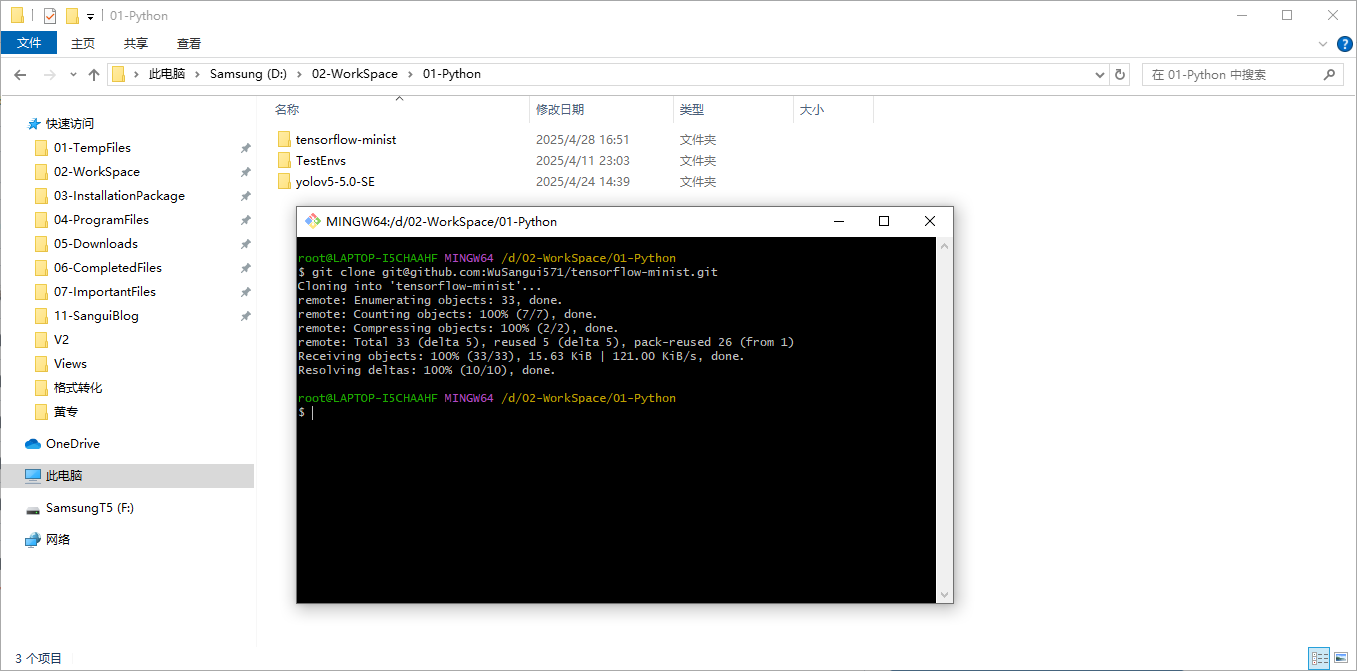Click 01-Python in the address path

pos(452,74)
